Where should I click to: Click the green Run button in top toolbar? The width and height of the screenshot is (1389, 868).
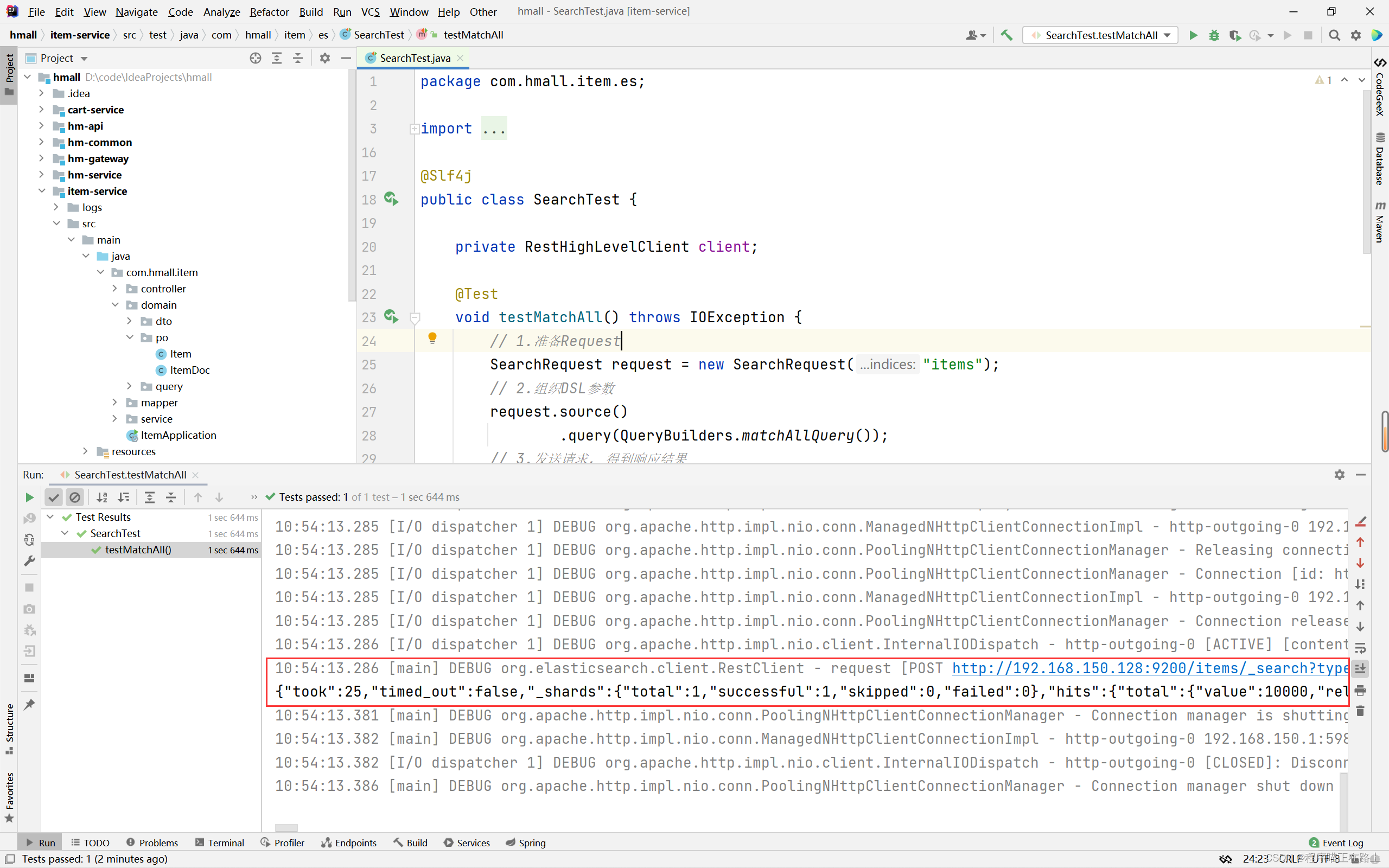(1193, 35)
